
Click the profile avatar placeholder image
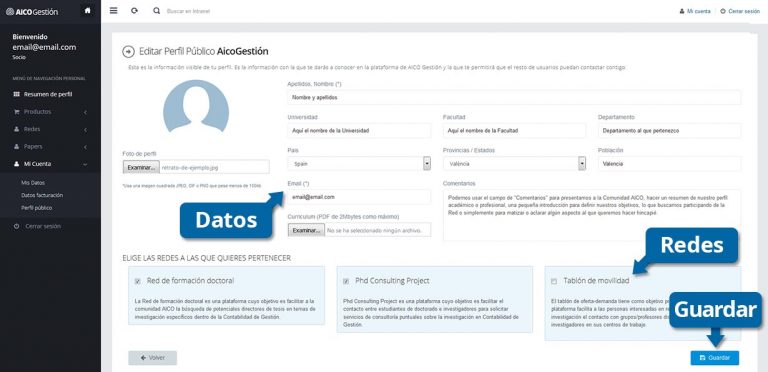pos(196,106)
